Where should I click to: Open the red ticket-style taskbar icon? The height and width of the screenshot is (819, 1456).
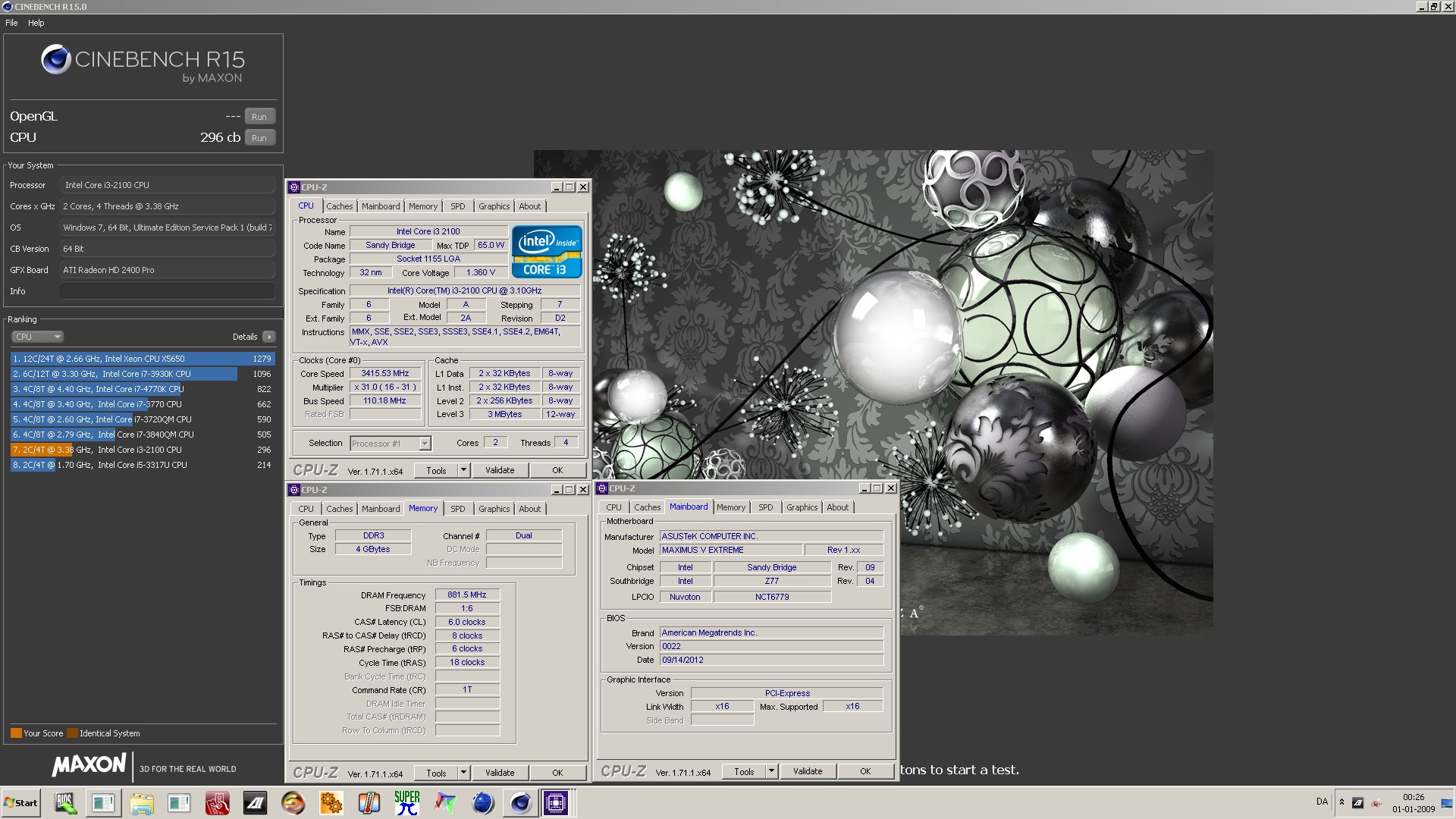point(218,802)
